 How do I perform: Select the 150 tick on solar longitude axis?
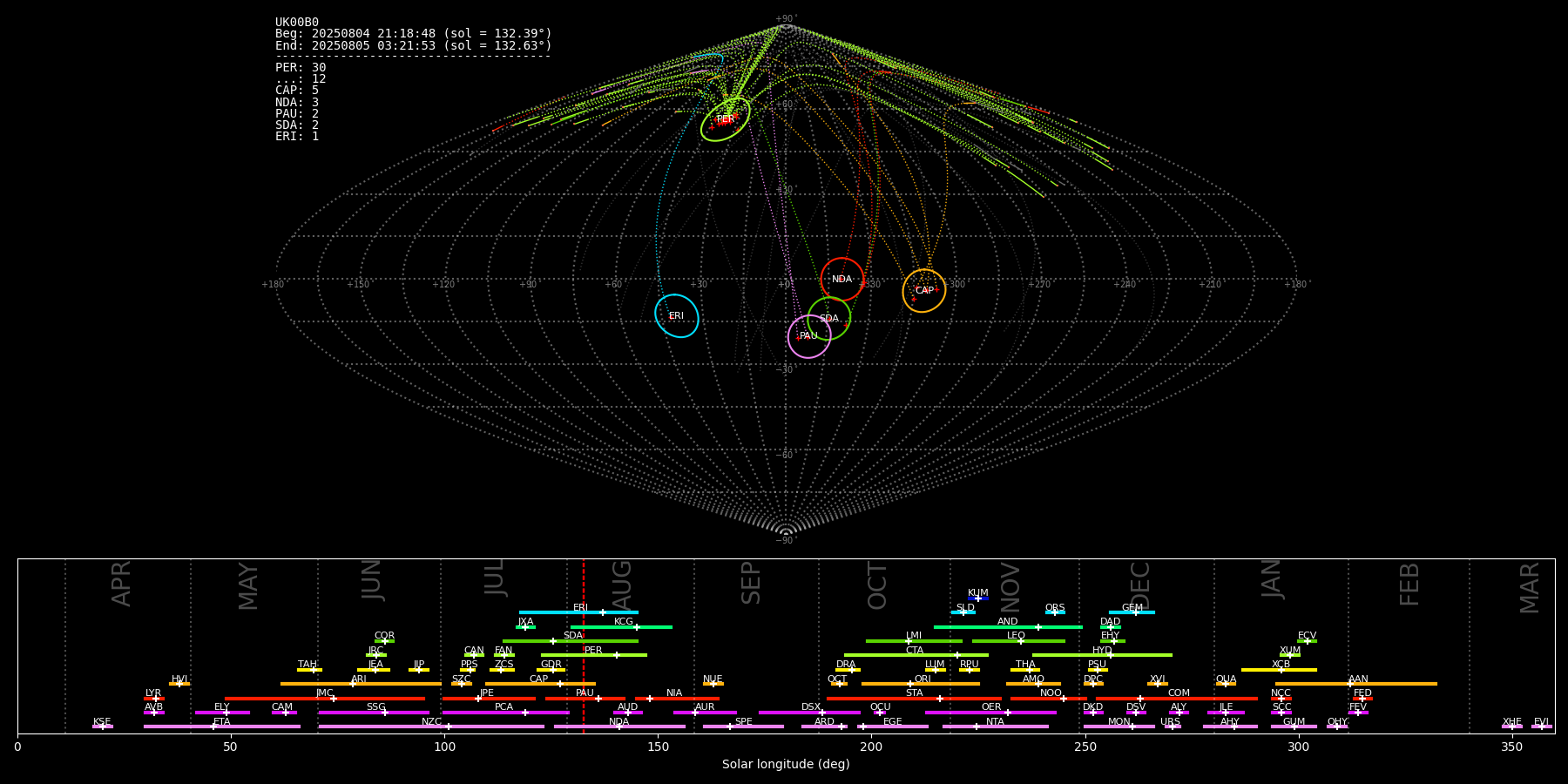[658, 747]
